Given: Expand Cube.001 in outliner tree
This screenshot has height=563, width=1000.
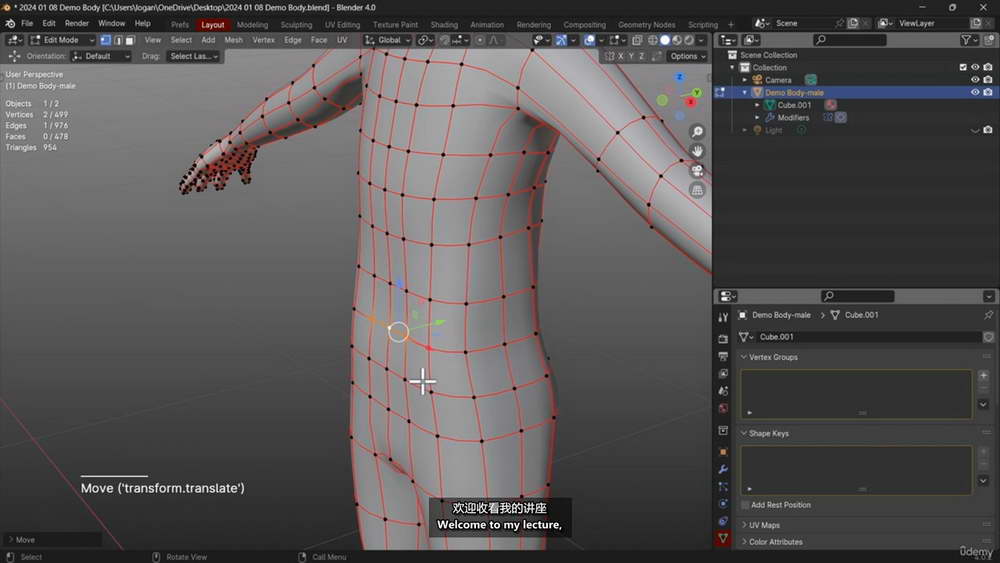Looking at the screenshot, I should (757, 105).
